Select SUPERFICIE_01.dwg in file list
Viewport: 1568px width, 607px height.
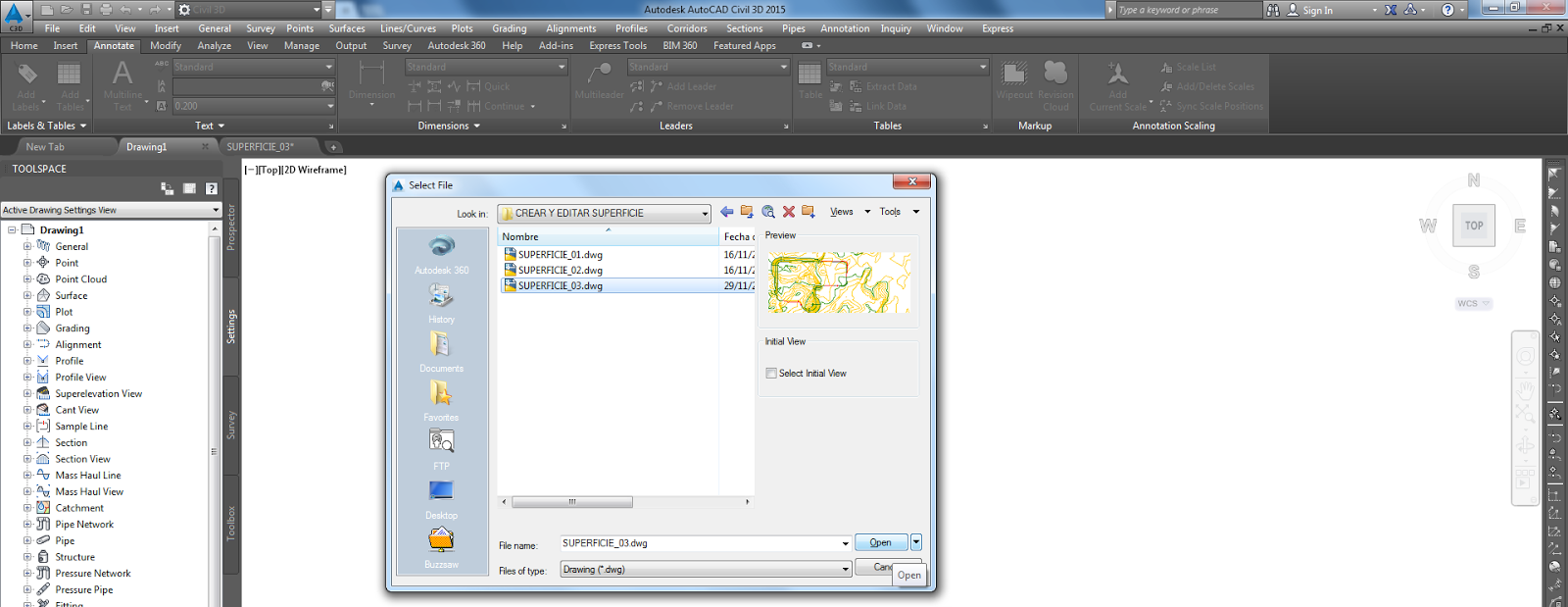[561, 255]
